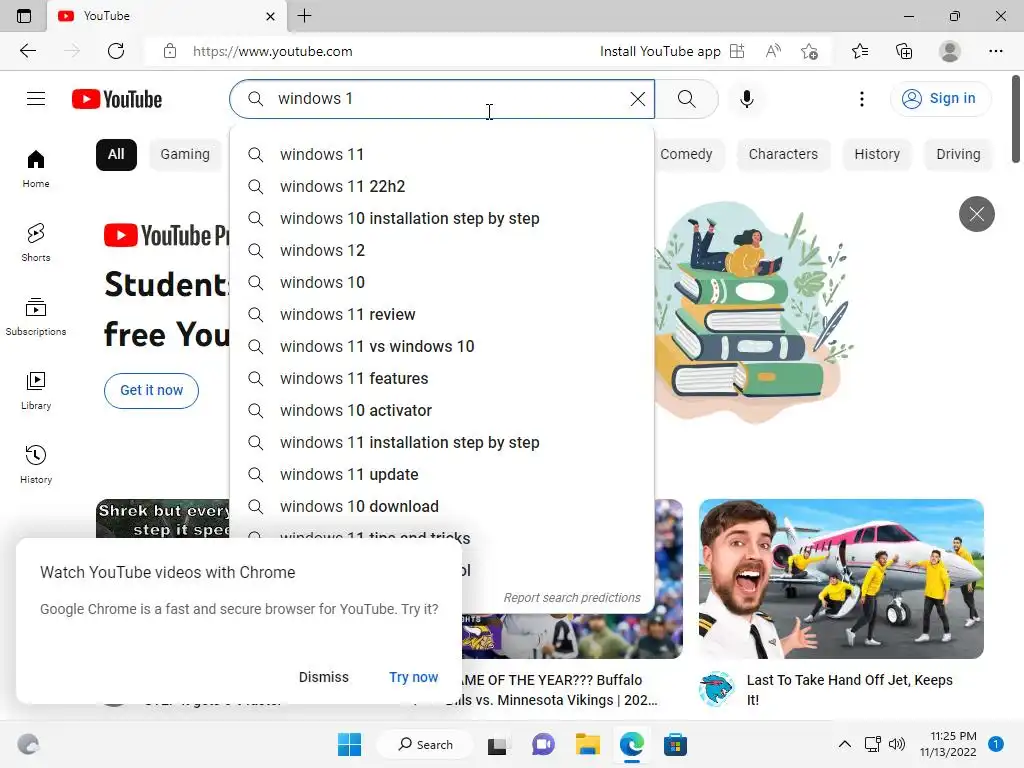
Task: Click the taskbar Search box
Action: click(x=425, y=744)
